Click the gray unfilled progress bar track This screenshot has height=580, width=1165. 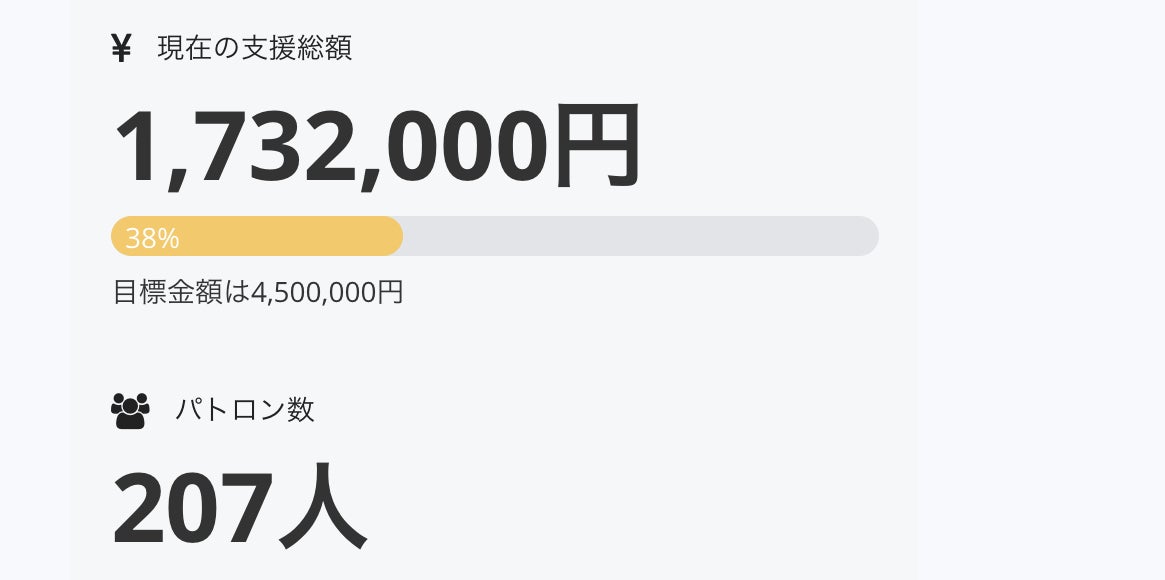pos(640,237)
